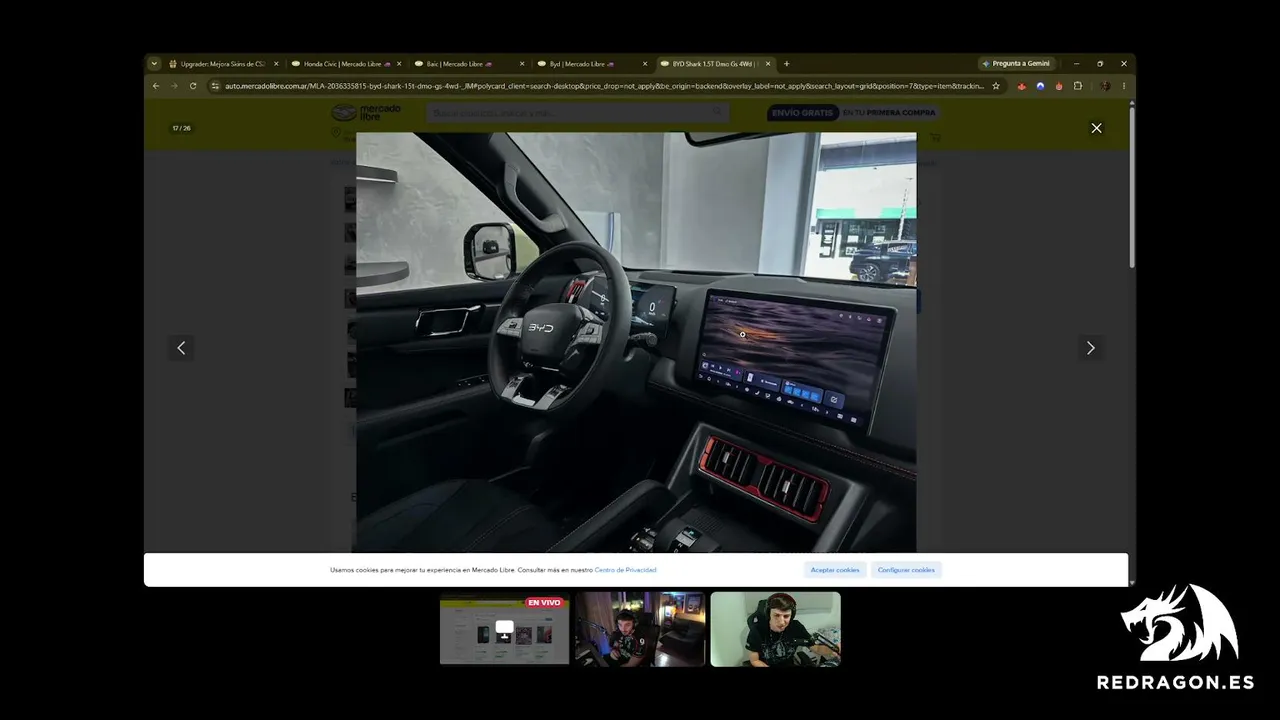View site information icon in address bar
The width and height of the screenshot is (1280, 720).
click(215, 86)
